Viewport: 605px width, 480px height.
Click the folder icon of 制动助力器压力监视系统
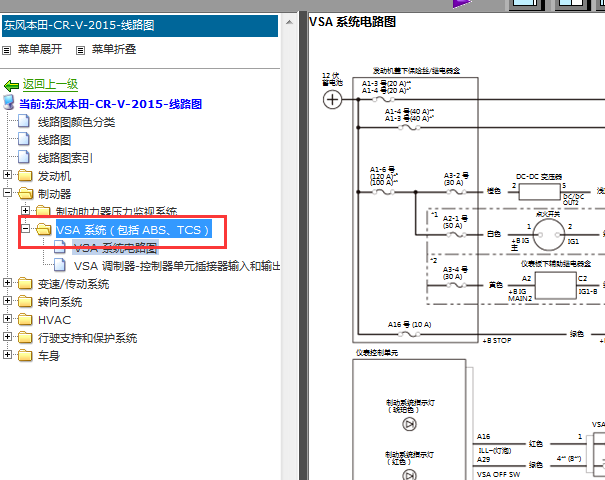click(x=43, y=211)
